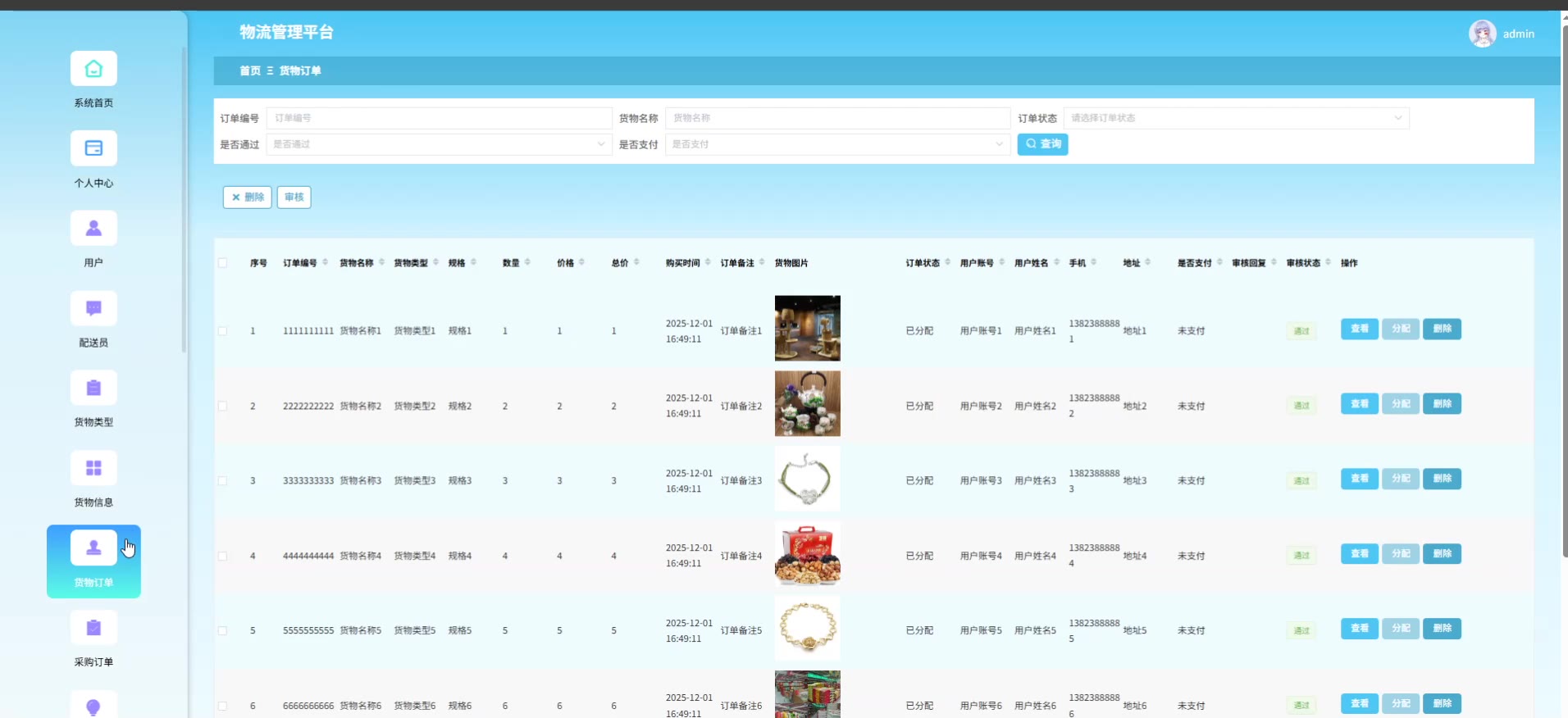
Task: Open the 用户 sidebar icon
Action: tap(93, 228)
